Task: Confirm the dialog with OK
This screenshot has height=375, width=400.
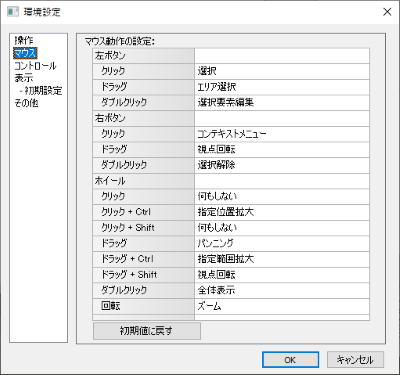Action: 290,360
